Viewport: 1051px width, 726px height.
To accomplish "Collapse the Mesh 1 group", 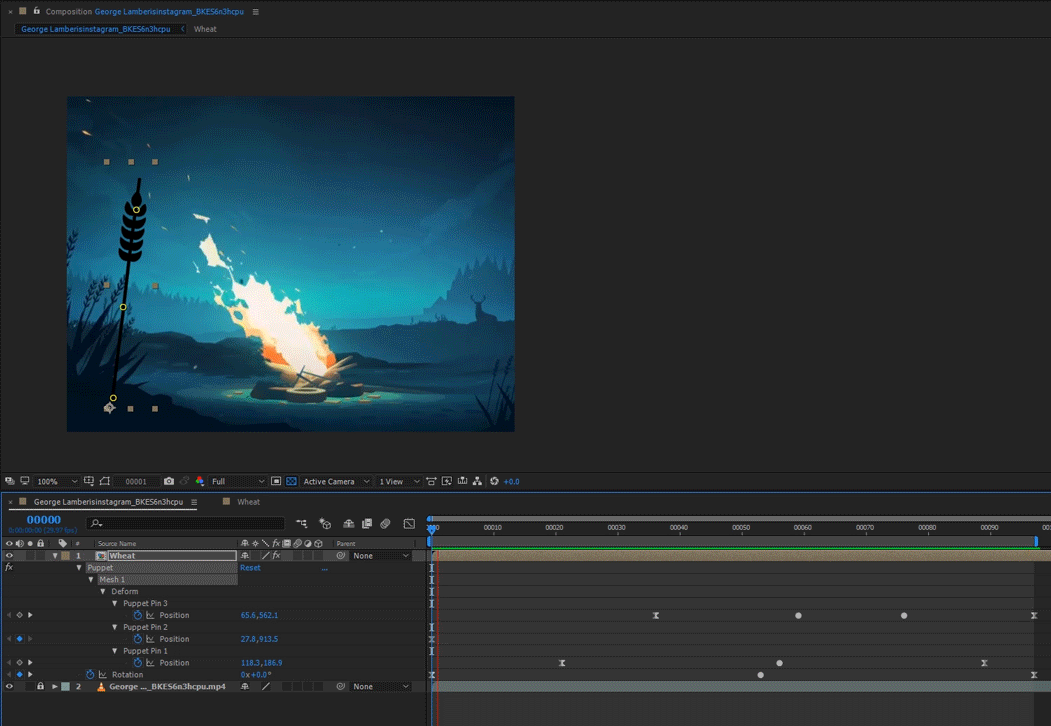I will pyautogui.click(x=91, y=580).
